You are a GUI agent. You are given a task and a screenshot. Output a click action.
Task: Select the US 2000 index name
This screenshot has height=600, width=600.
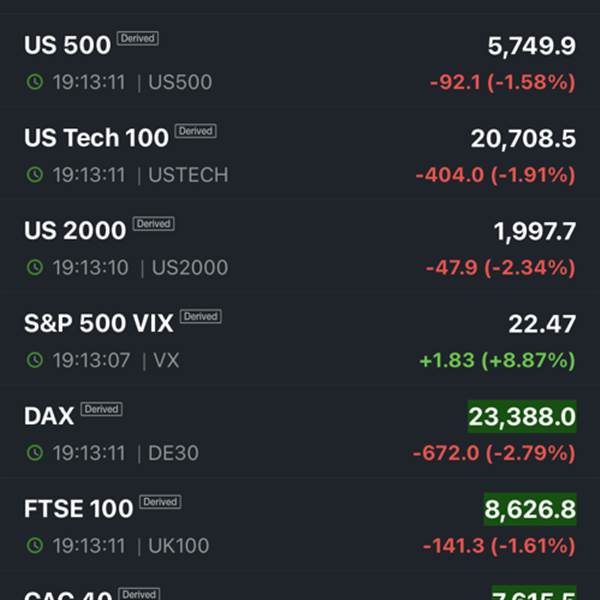(x=75, y=230)
